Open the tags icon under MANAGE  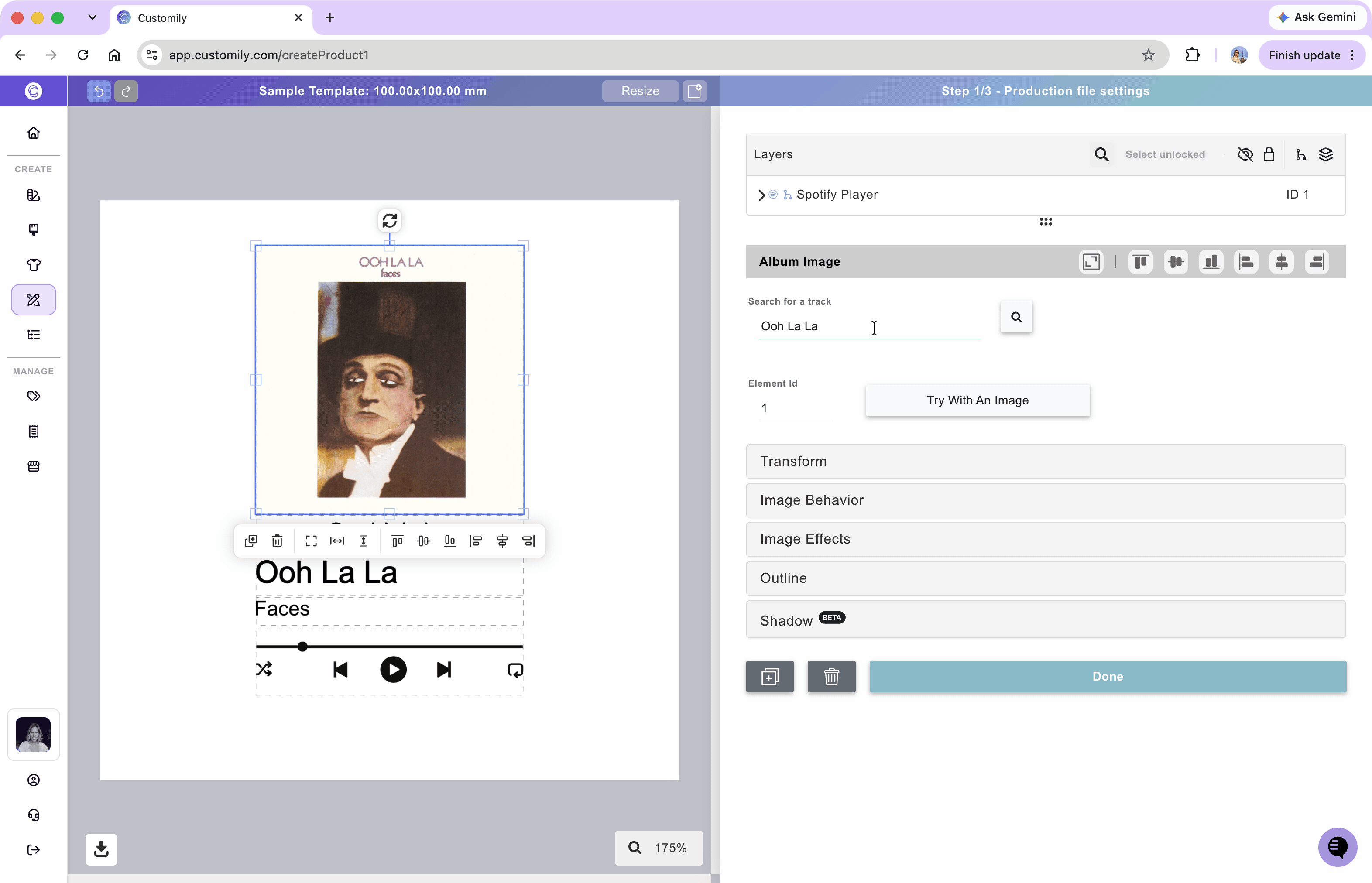coord(33,396)
